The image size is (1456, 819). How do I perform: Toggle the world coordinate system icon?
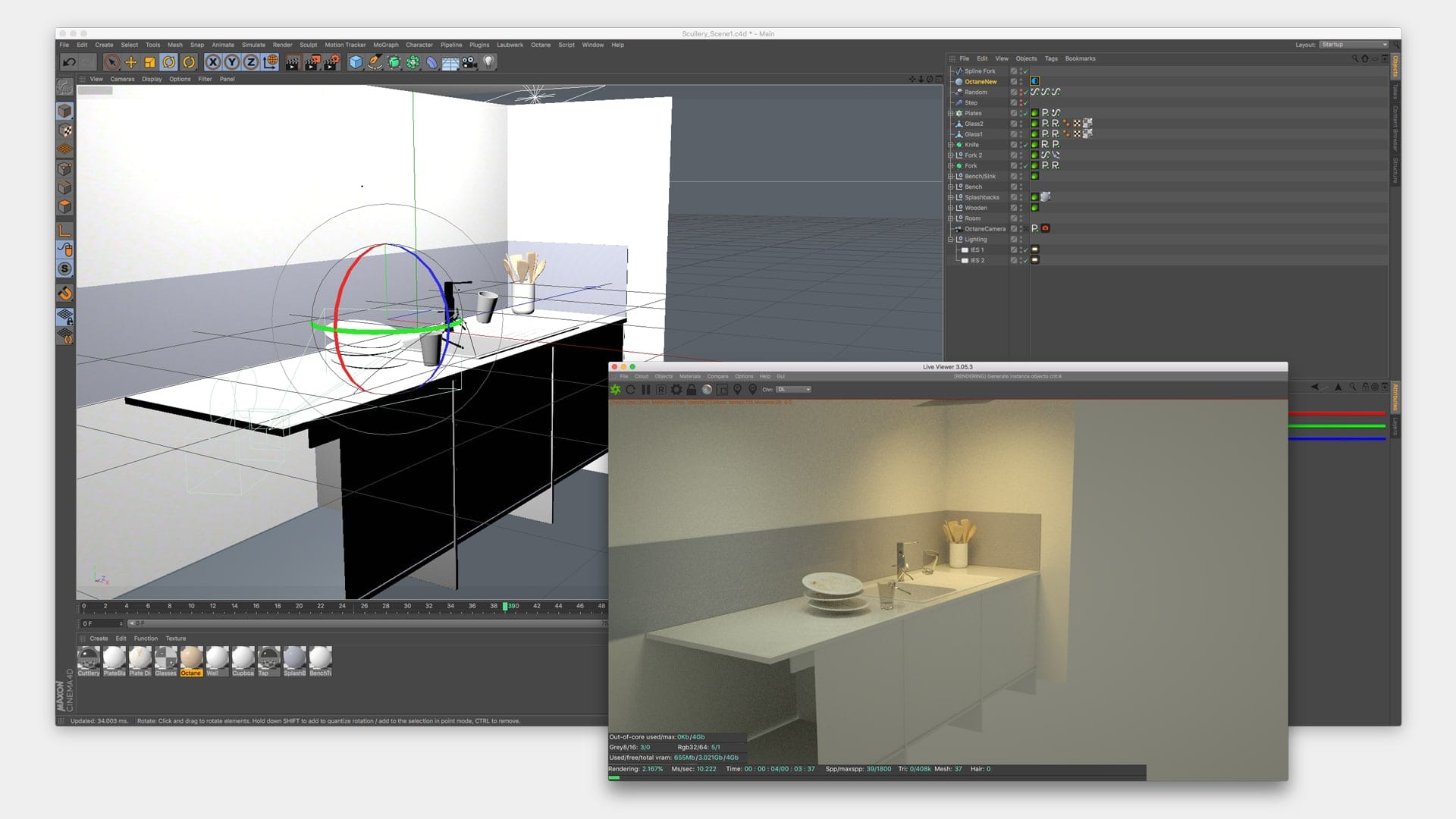[x=270, y=62]
